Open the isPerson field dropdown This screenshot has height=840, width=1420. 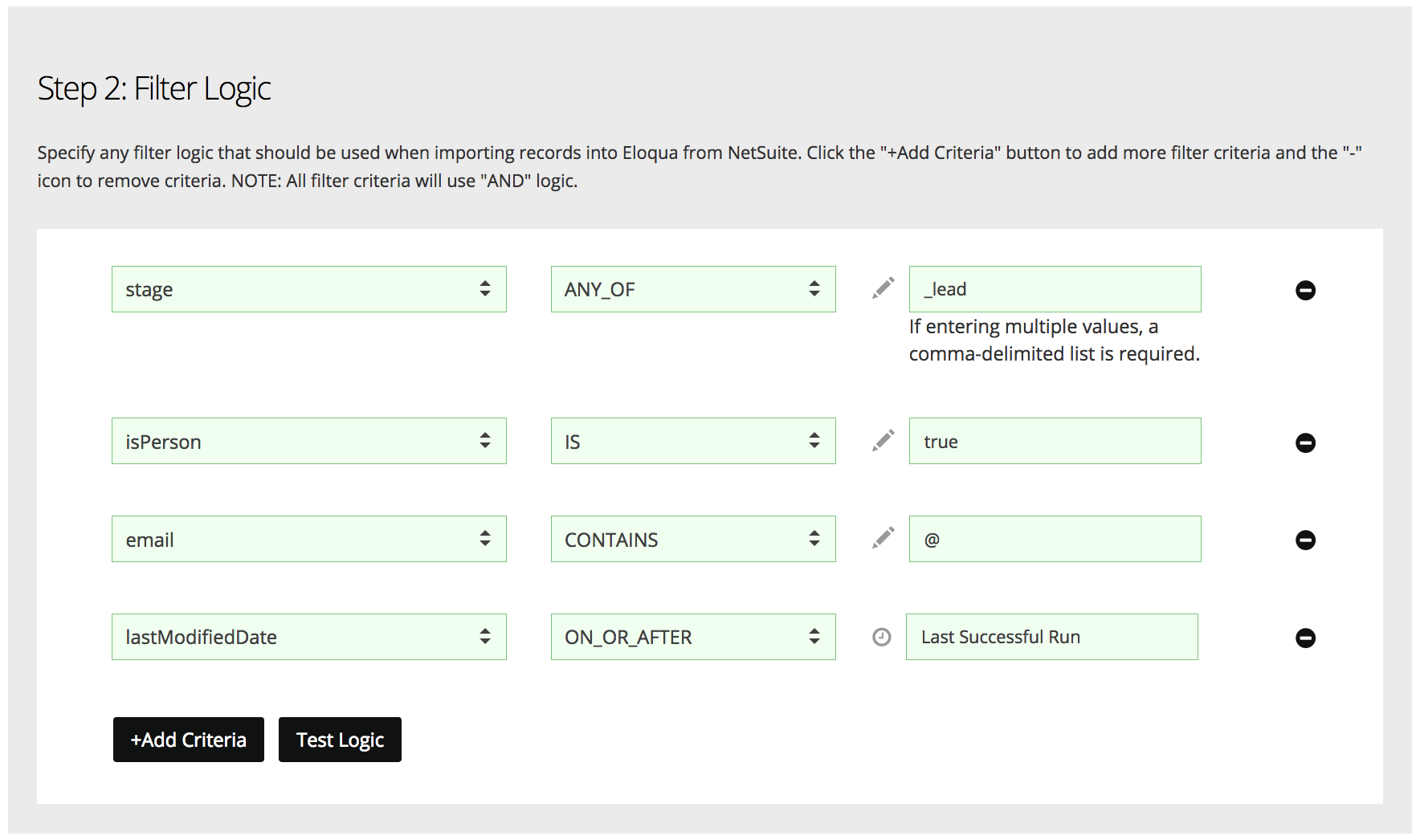click(309, 441)
